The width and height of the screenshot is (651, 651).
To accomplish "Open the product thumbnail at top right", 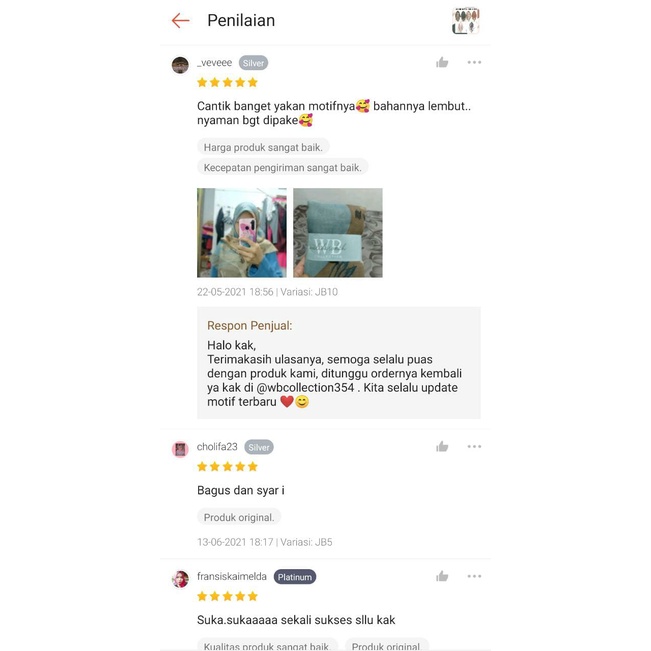I will pos(465,20).
